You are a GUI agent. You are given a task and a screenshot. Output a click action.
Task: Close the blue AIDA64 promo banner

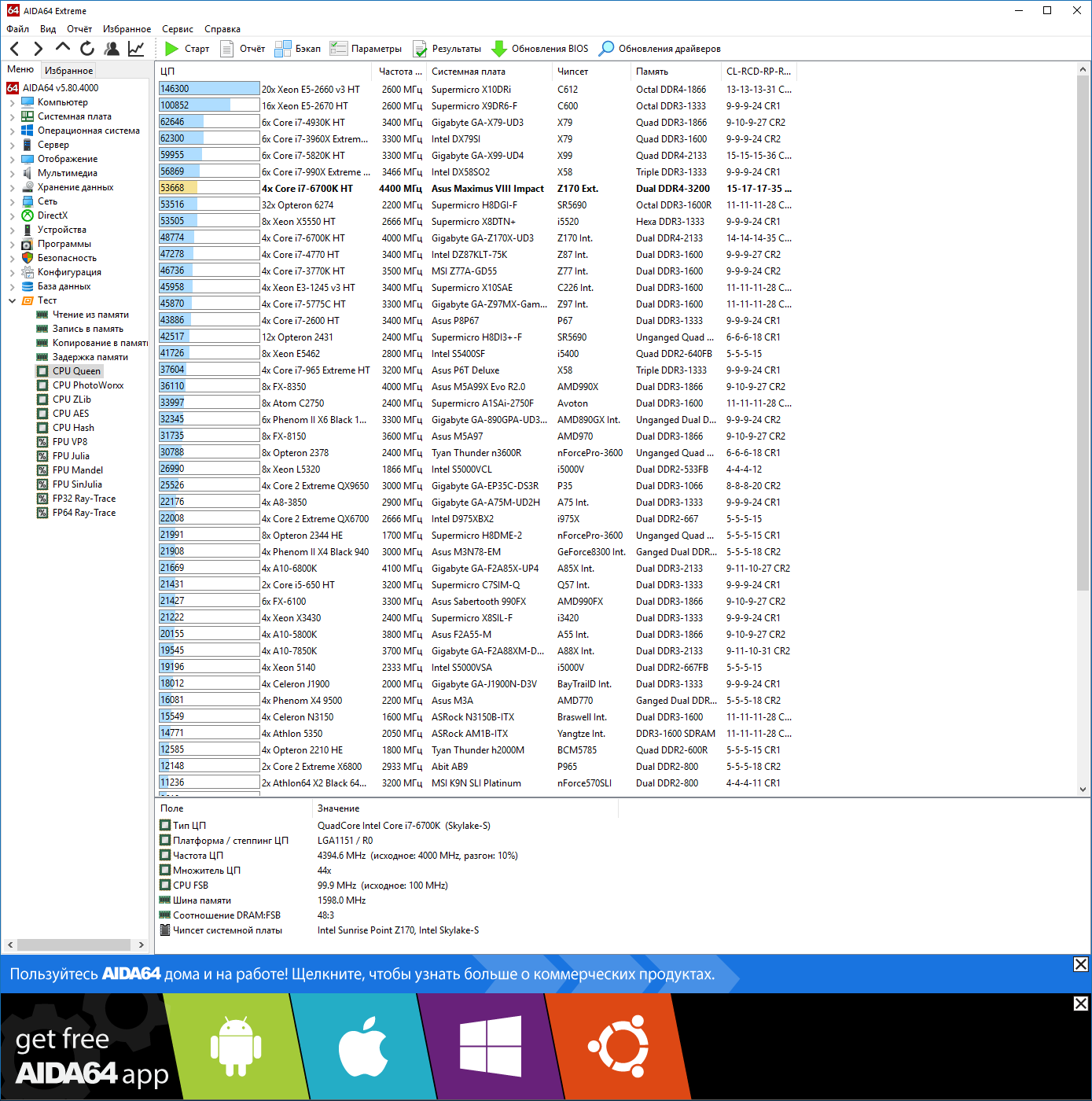coord(1081,964)
